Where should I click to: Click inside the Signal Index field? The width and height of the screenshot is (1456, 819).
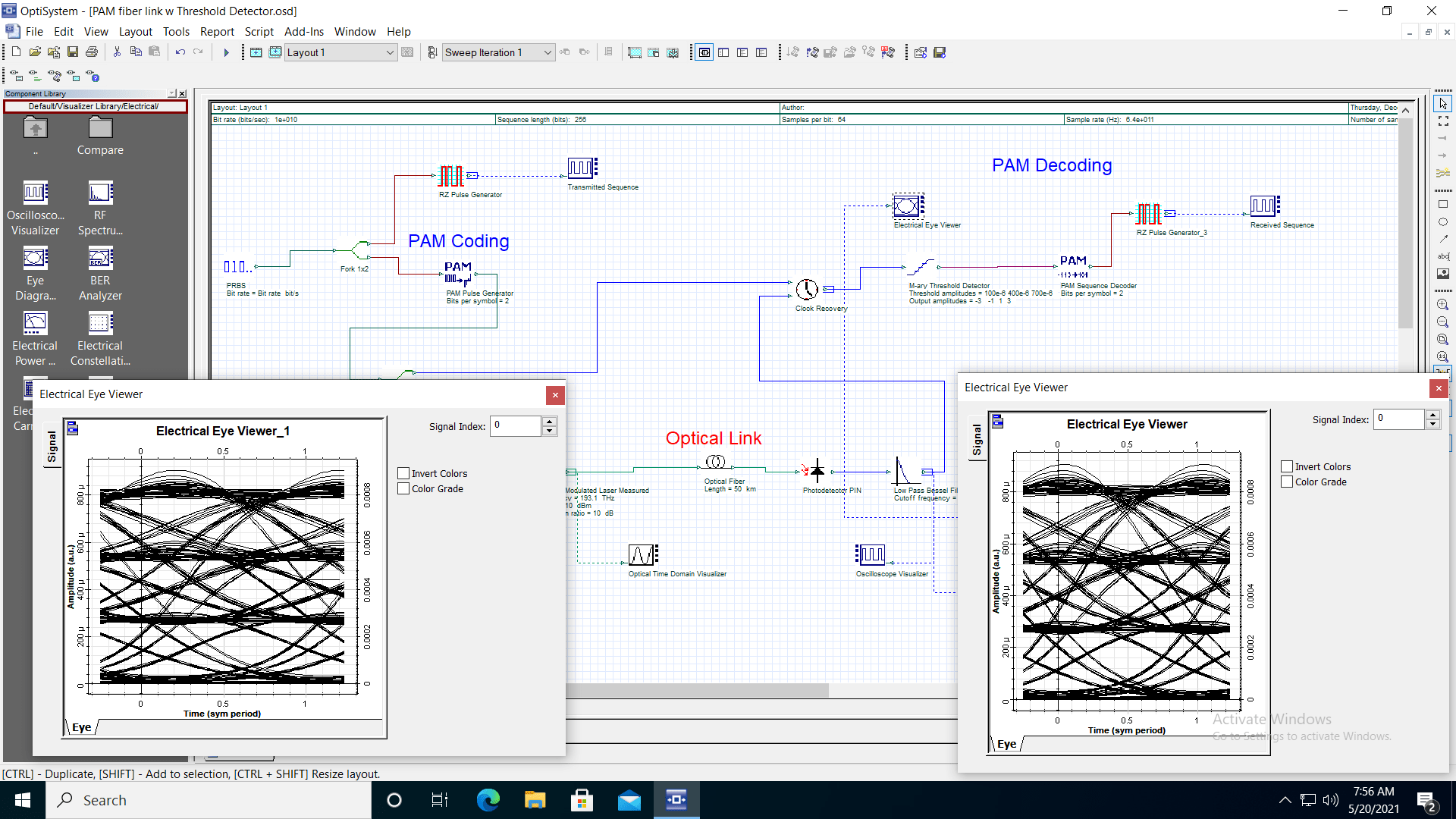point(516,425)
